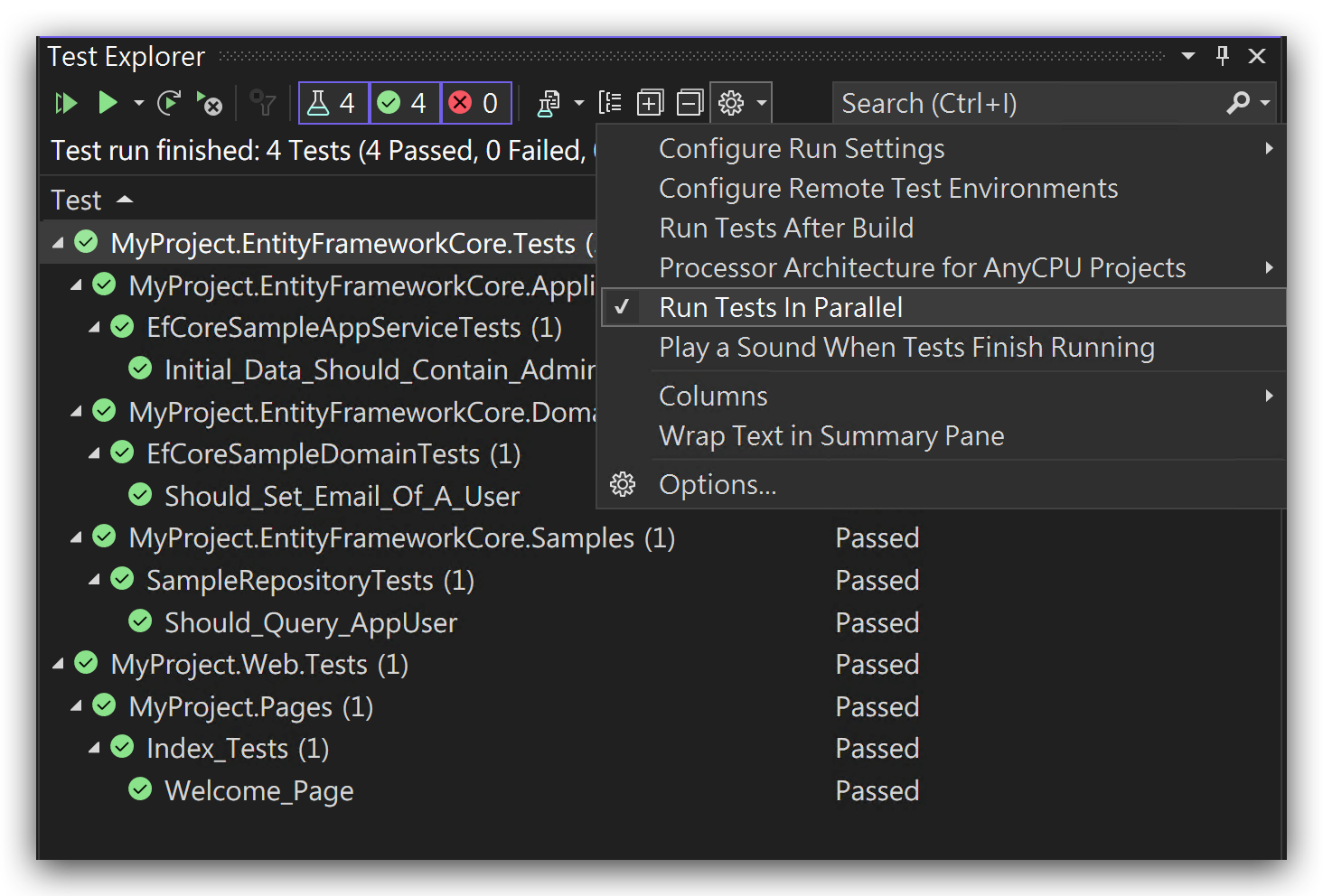The height and width of the screenshot is (896, 1323).
Task: Select Options from the settings menu
Action: coord(717,483)
